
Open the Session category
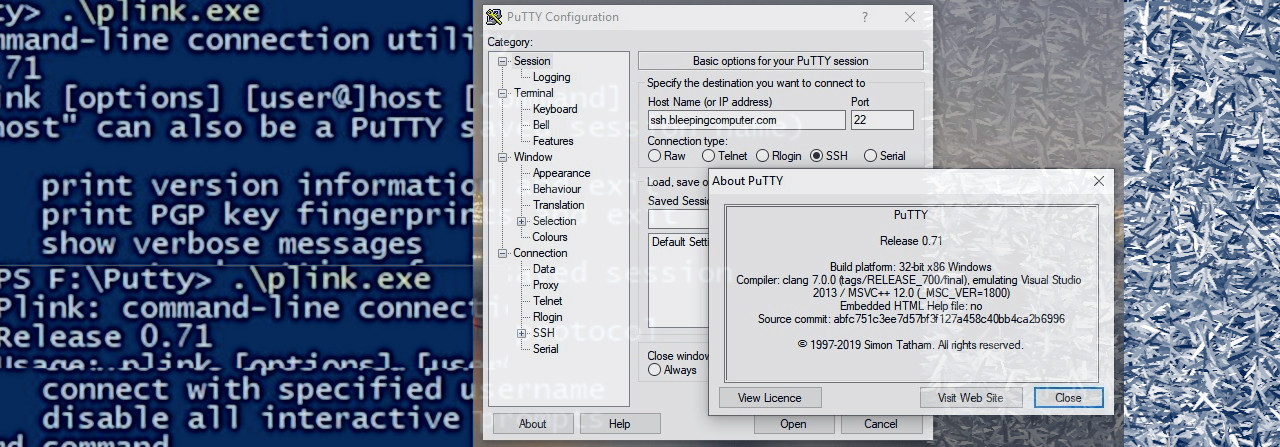tap(532, 61)
